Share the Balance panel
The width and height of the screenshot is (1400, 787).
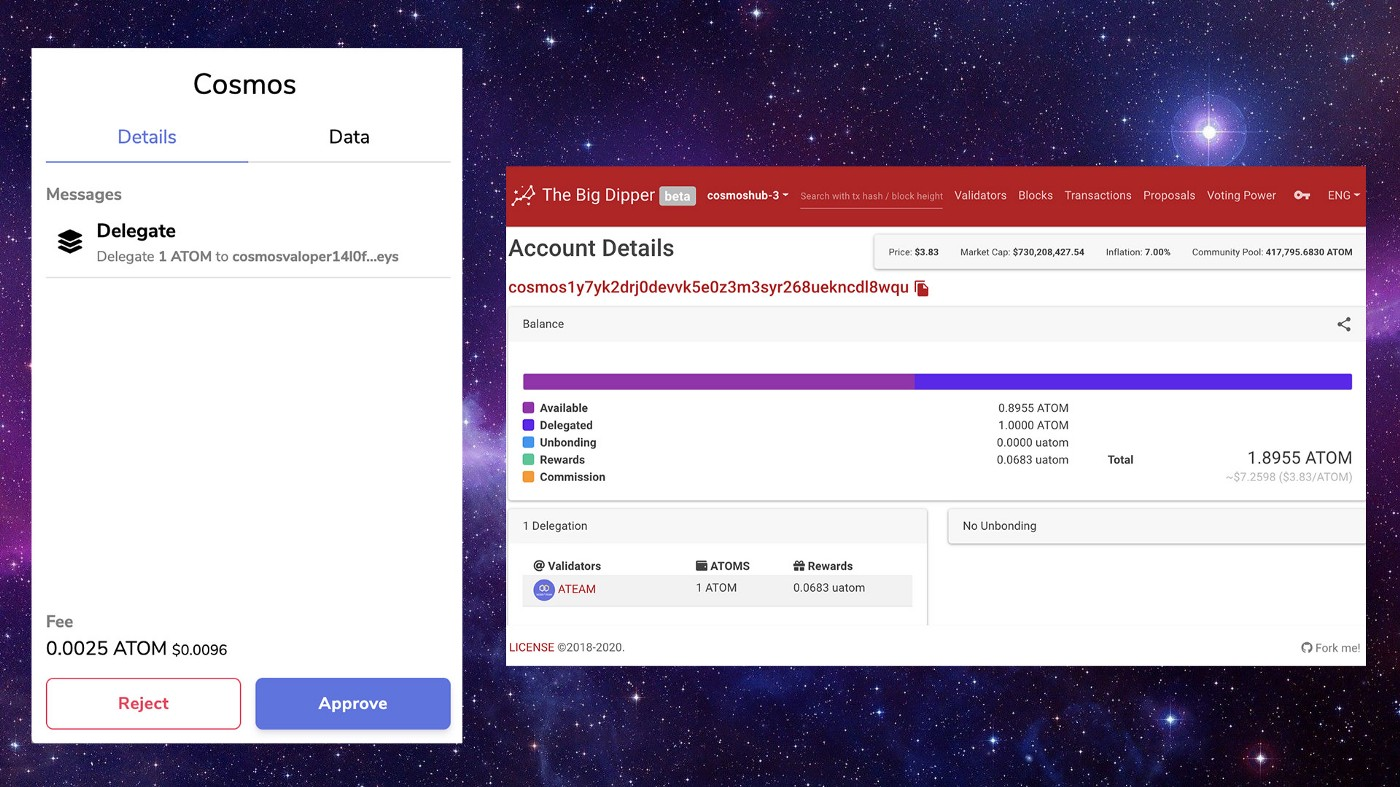[x=1344, y=324]
